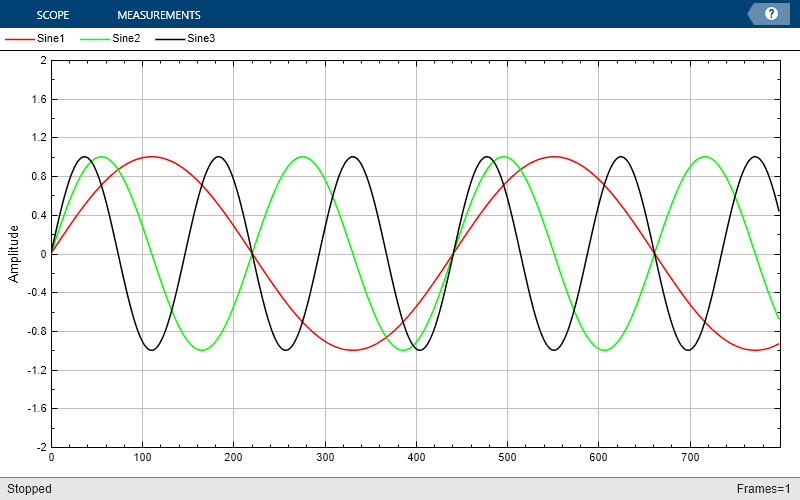Viewport: 800px width, 500px height.
Task: Click the green Sine2 legend line marker
Action: tap(95, 39)
